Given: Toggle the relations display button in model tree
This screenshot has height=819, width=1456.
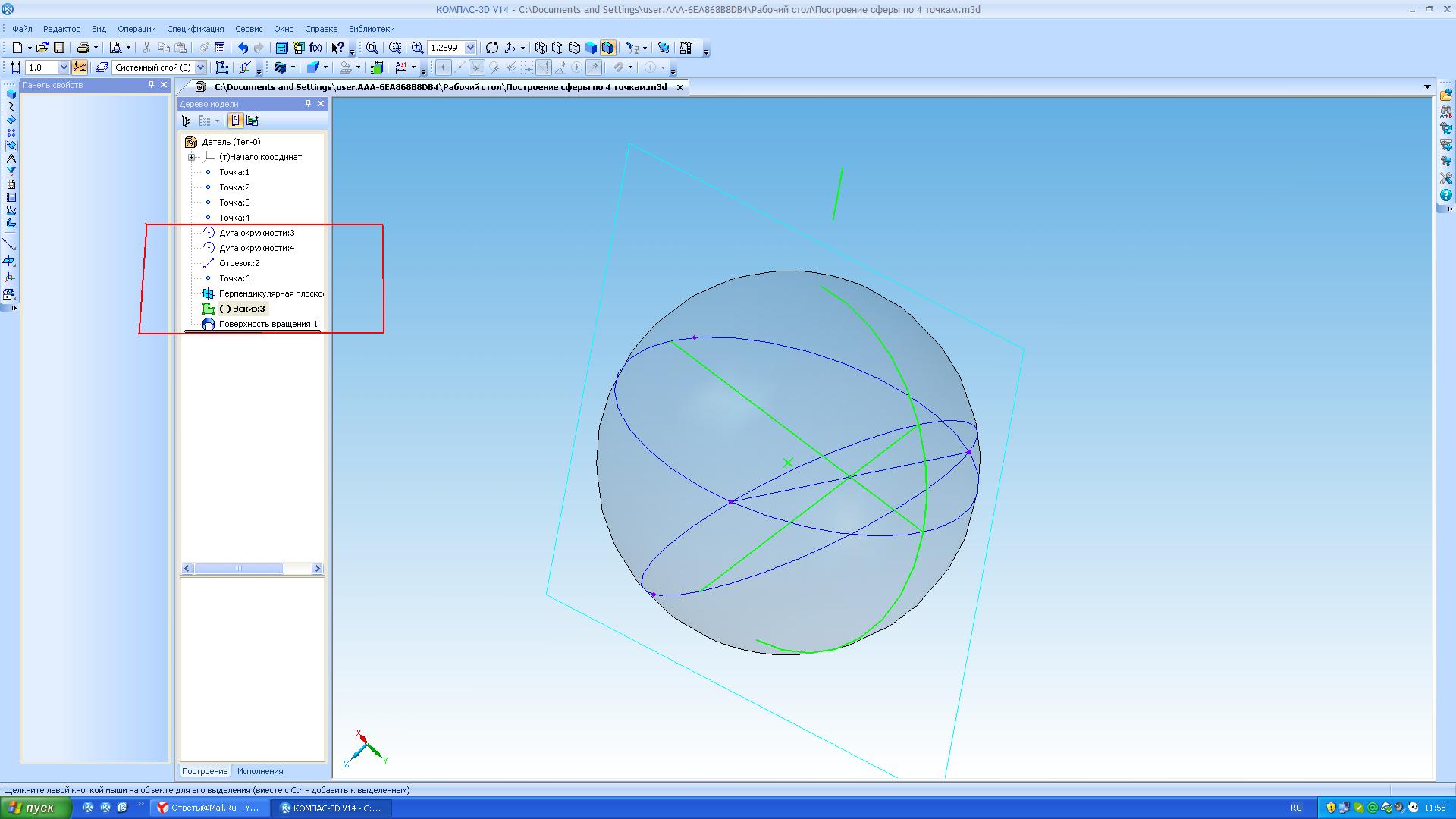Looking at the screenshot, I should coord(253,121).
